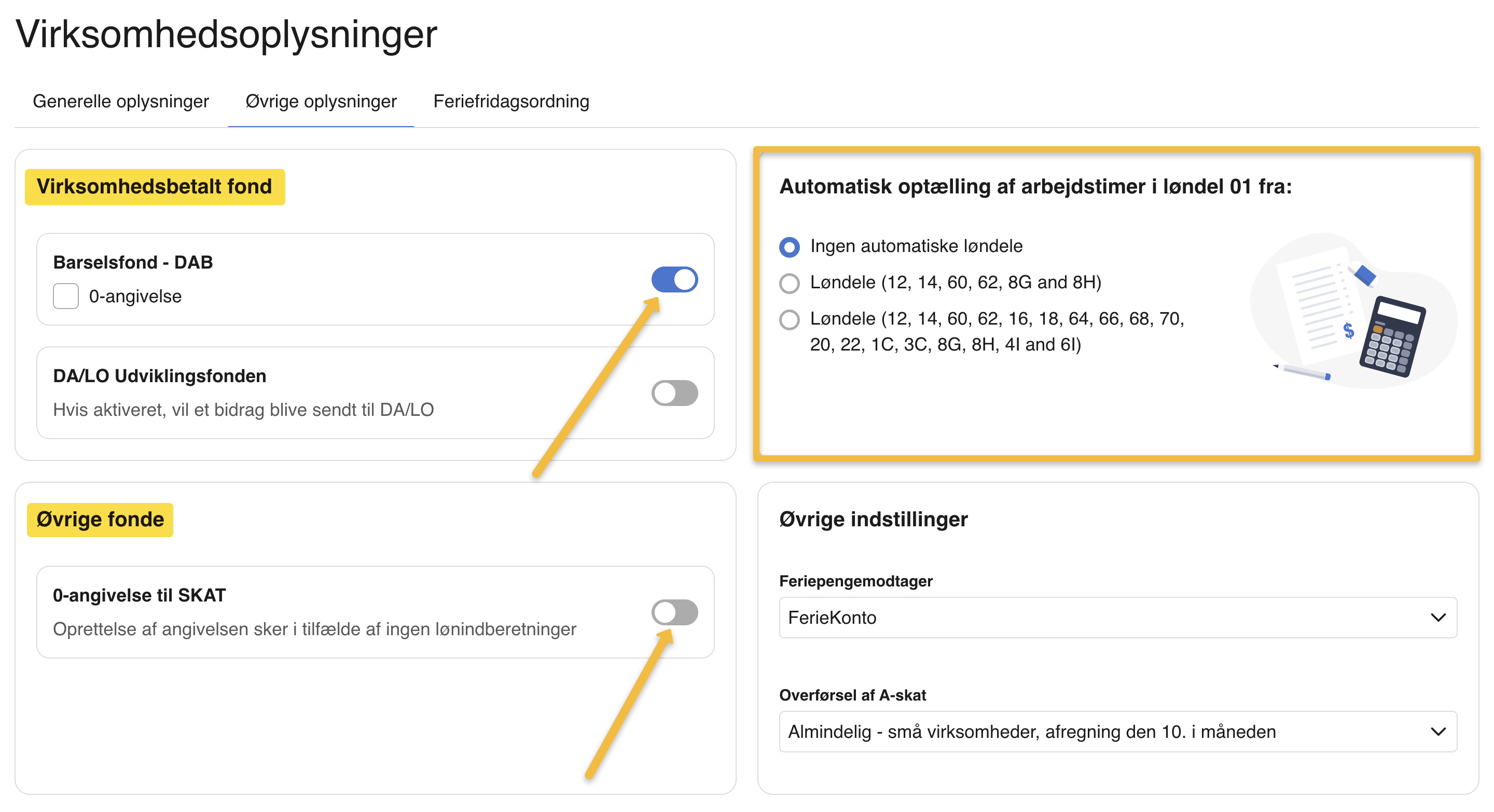Open the Øvrige oplysninger tab
Viewport: 1494px width, 812px height.
point(321,102)
